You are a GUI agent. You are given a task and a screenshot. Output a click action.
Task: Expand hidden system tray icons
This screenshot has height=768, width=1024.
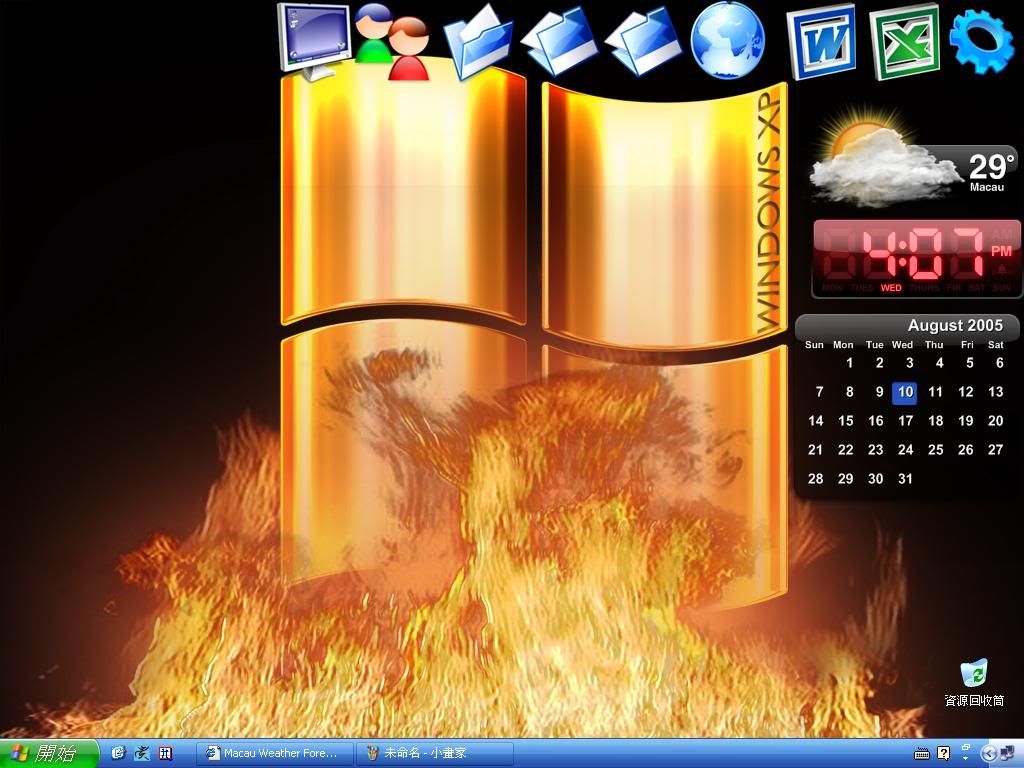click(989, 753)
